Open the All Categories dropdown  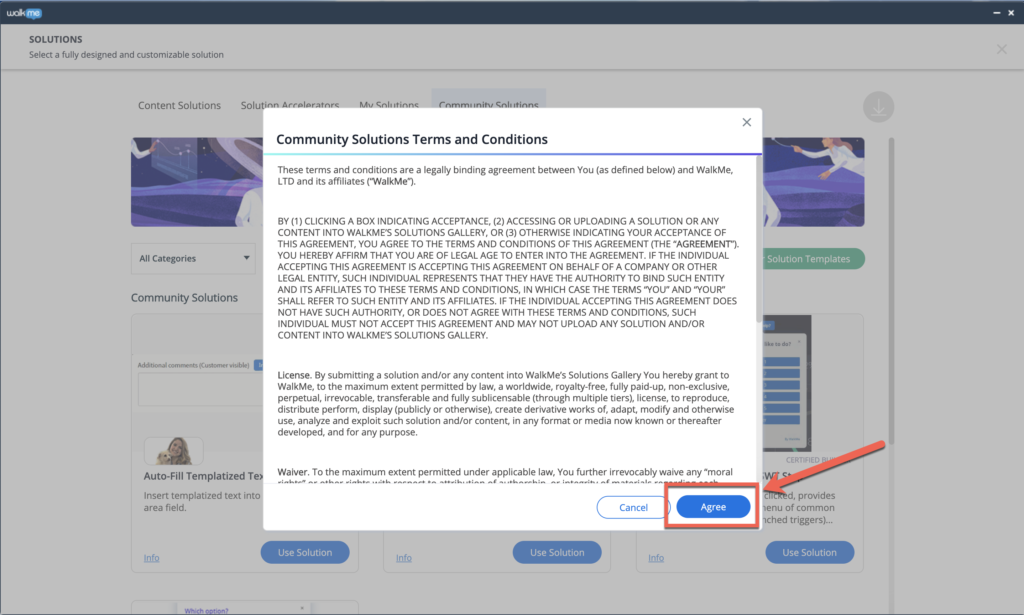pyautogui.click(x=193, y=259)
